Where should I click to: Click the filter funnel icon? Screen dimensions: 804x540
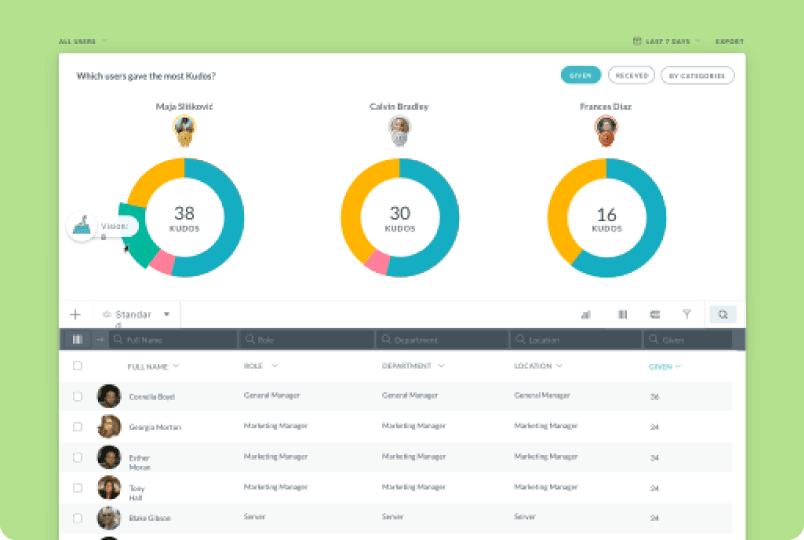point(687,314)
